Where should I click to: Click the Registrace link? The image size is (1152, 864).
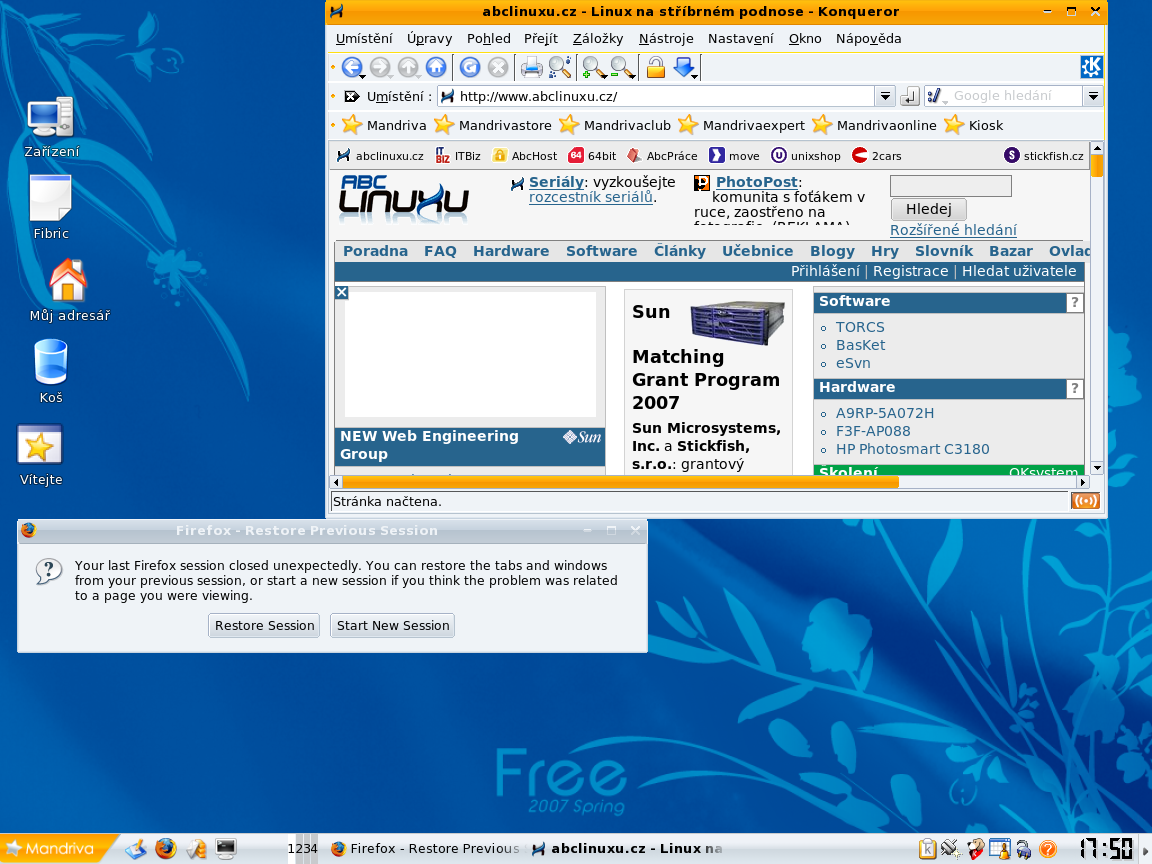[910, 271]
